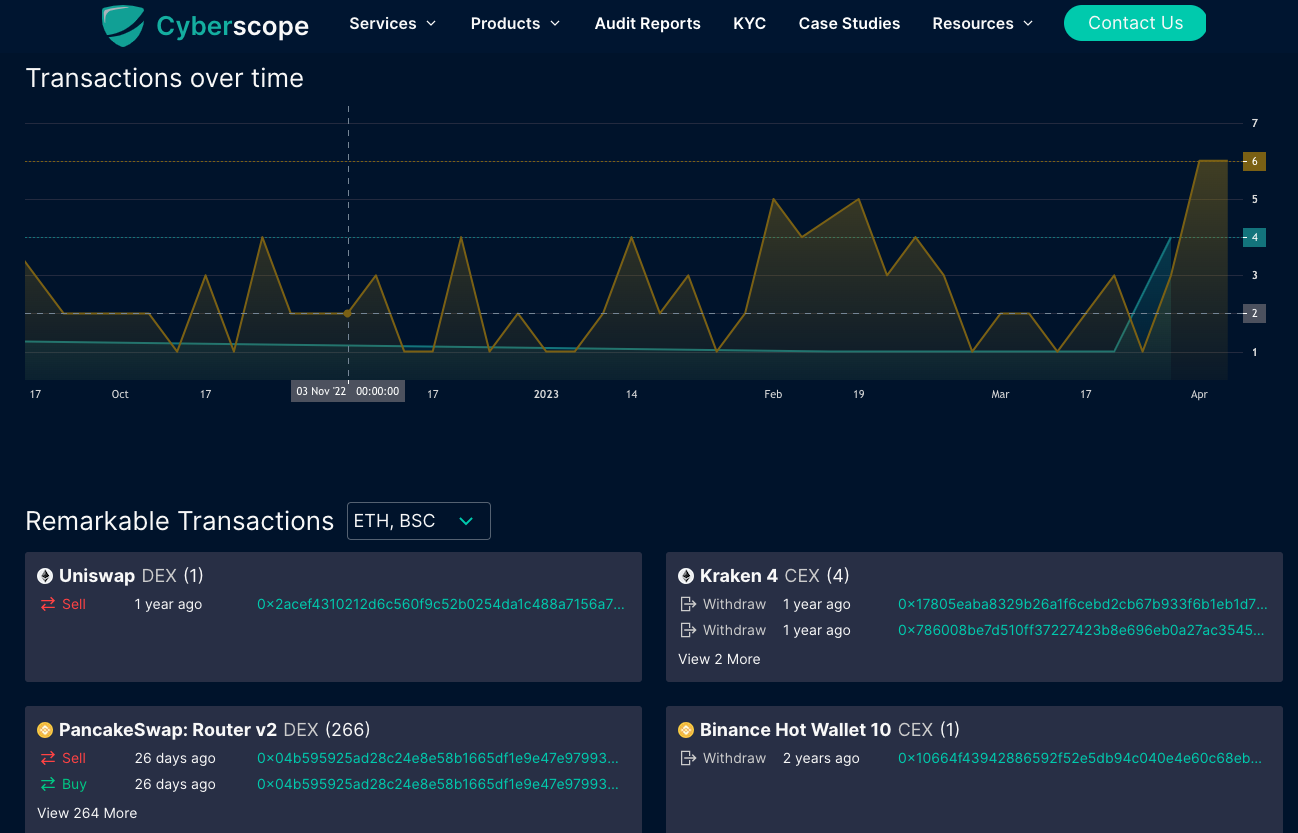This screenshot has height=833, width=1298.
Task: Click the Cyberscope wordmark text
Action: pyautogui.click(x=233, y=27)
